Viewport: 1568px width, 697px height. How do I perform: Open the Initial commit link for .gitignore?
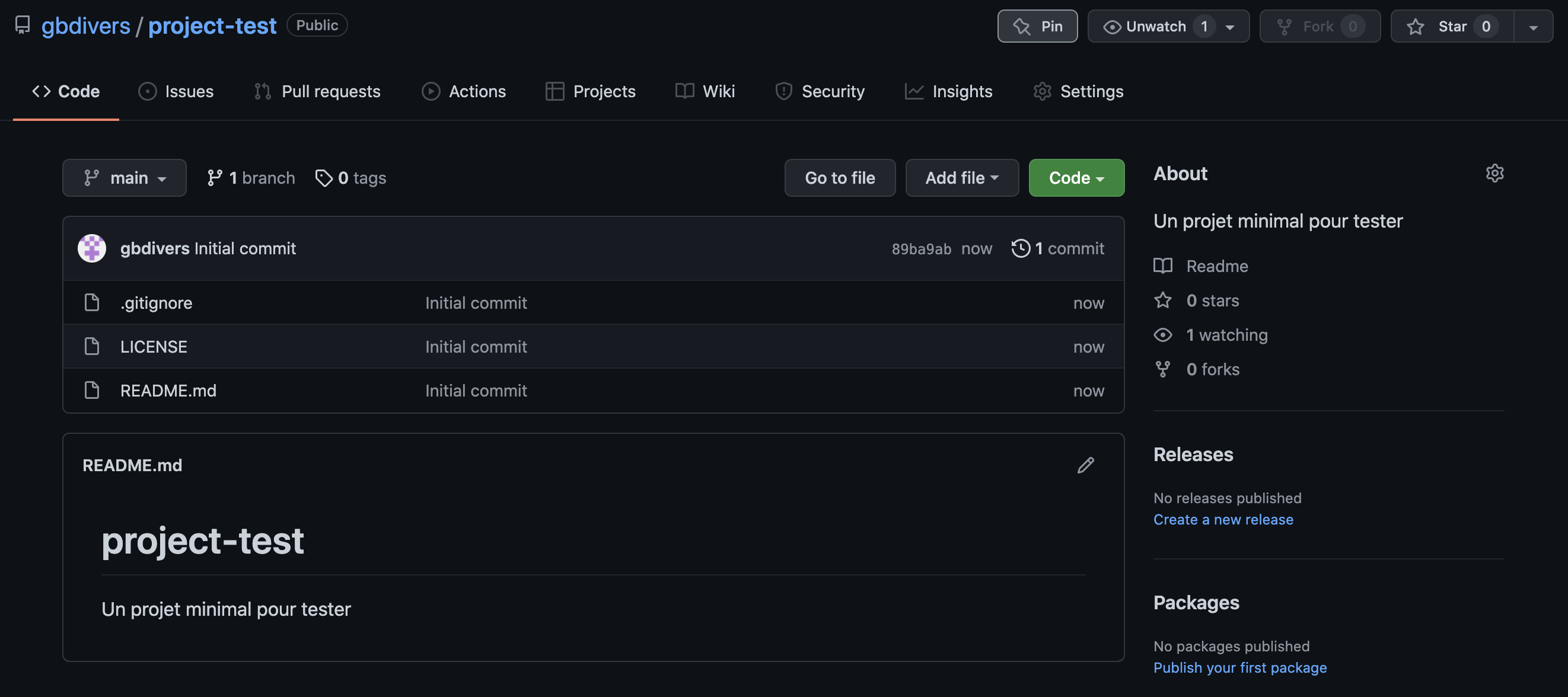point(476,303)
